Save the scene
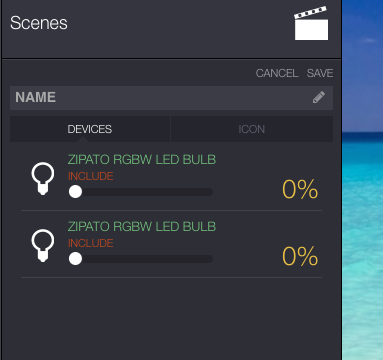This screenshot has width=383, height=360. tap(320, 73)
